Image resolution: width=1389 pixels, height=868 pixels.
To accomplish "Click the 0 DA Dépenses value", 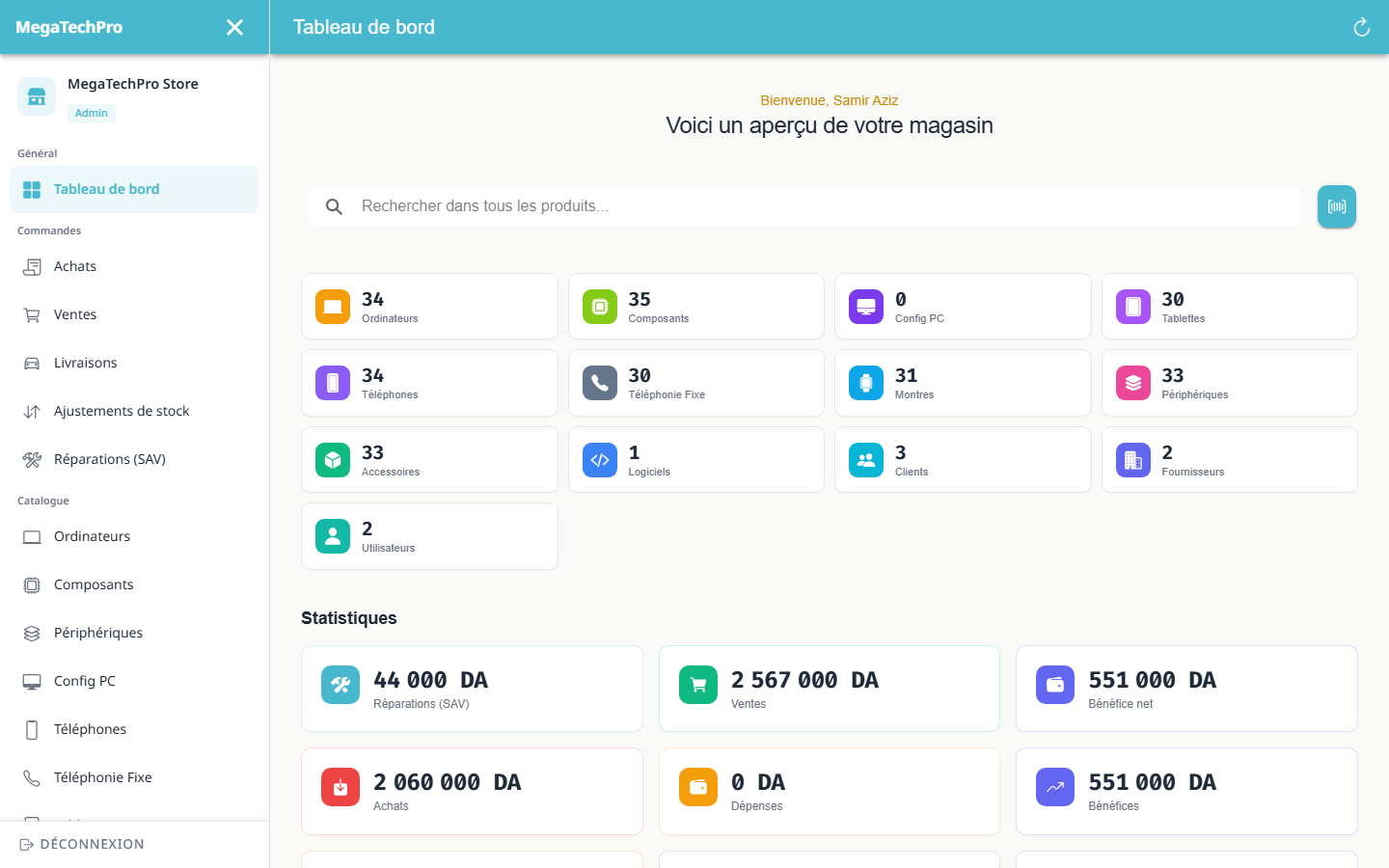I will coord(757,782).
